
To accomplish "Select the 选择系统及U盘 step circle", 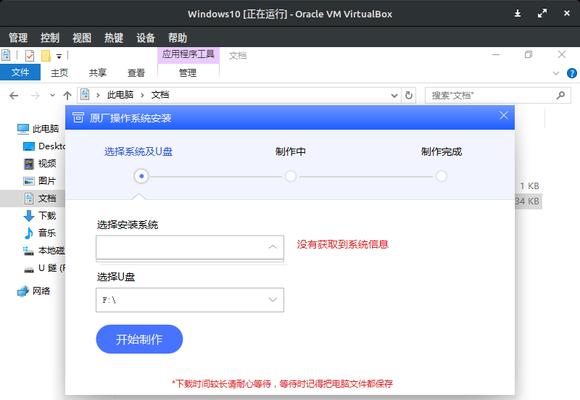I will pyautogui.click(x=141, y=176).
